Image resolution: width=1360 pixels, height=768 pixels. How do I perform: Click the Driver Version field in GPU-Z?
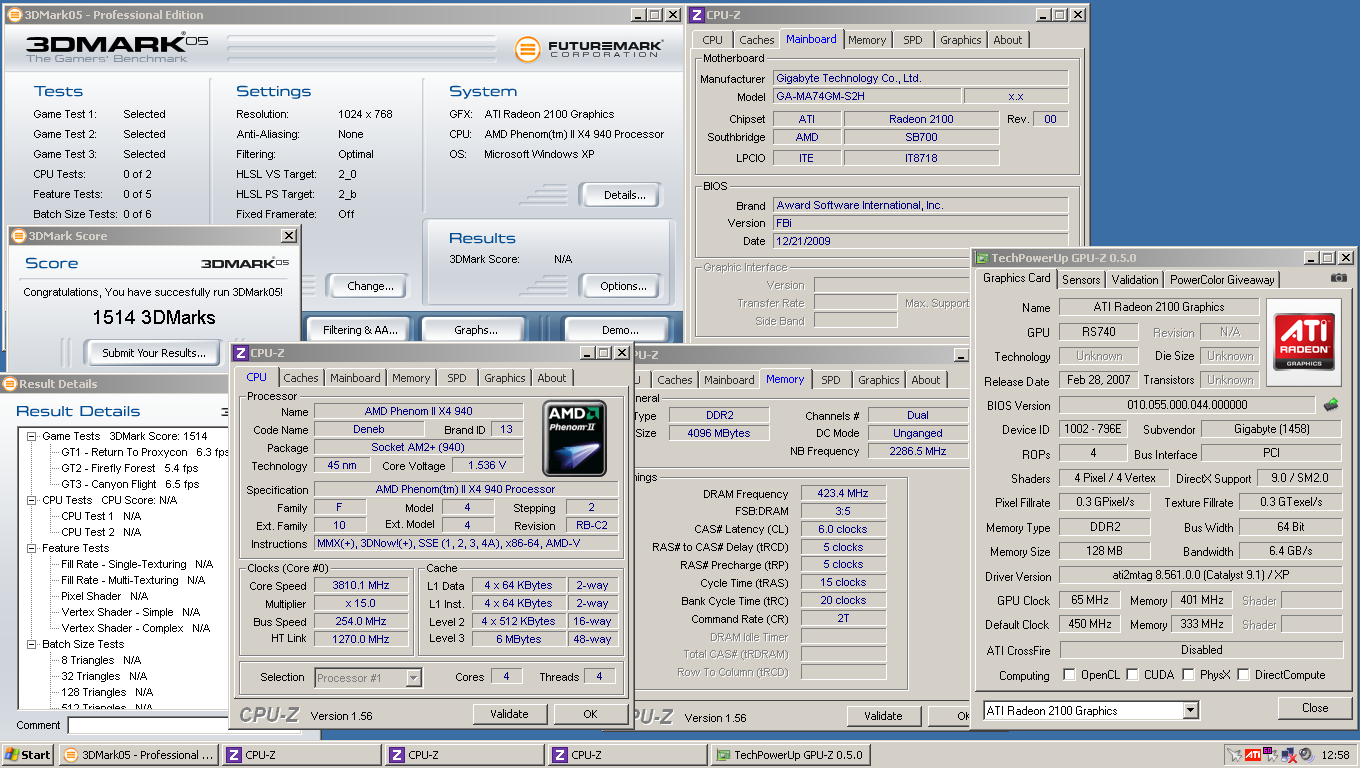pyautogui.click(x=1200, y=576)
